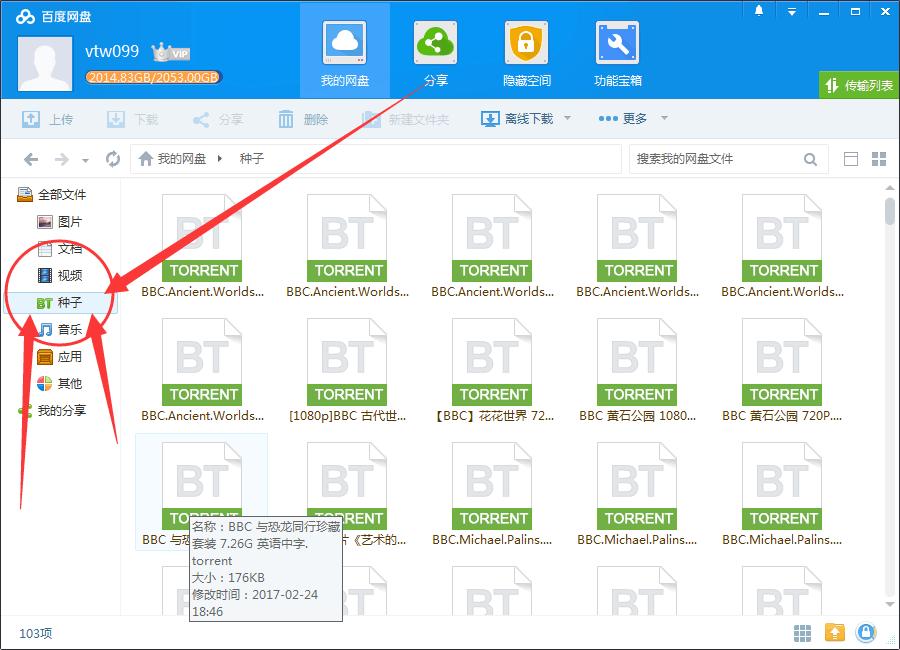The height and width of the screenshot is (650, 900).
Task: Select 音乐 category in the sidebar
Action: [60, 330]
